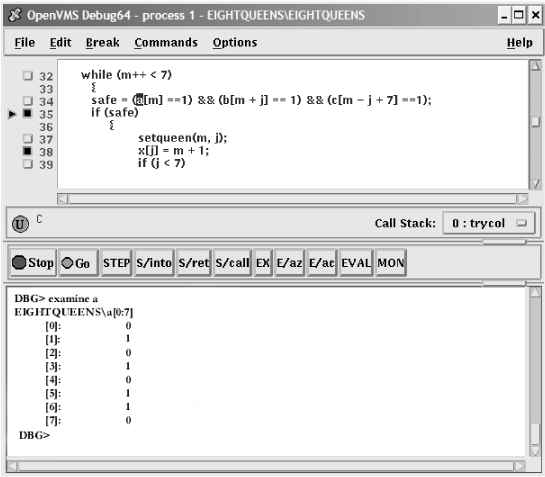Click the Go circle icon button
545x477 pixels.
pyautogui.click(x=79, y=262)
